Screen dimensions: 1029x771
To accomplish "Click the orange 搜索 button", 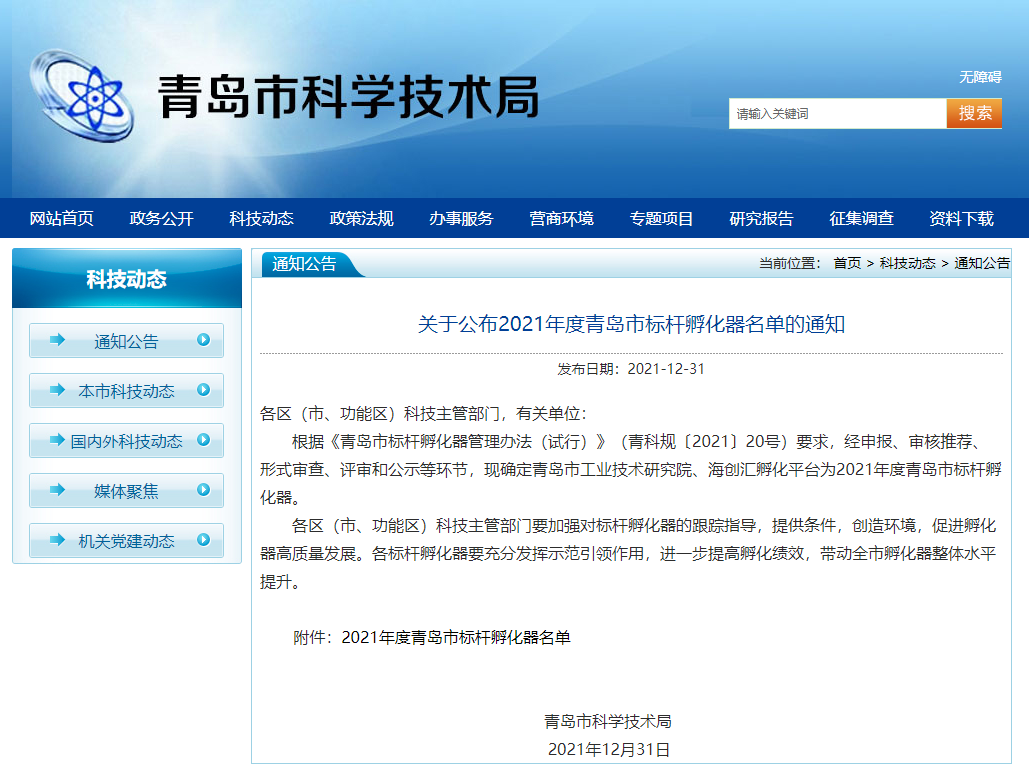I will click(x=975, y=114).
